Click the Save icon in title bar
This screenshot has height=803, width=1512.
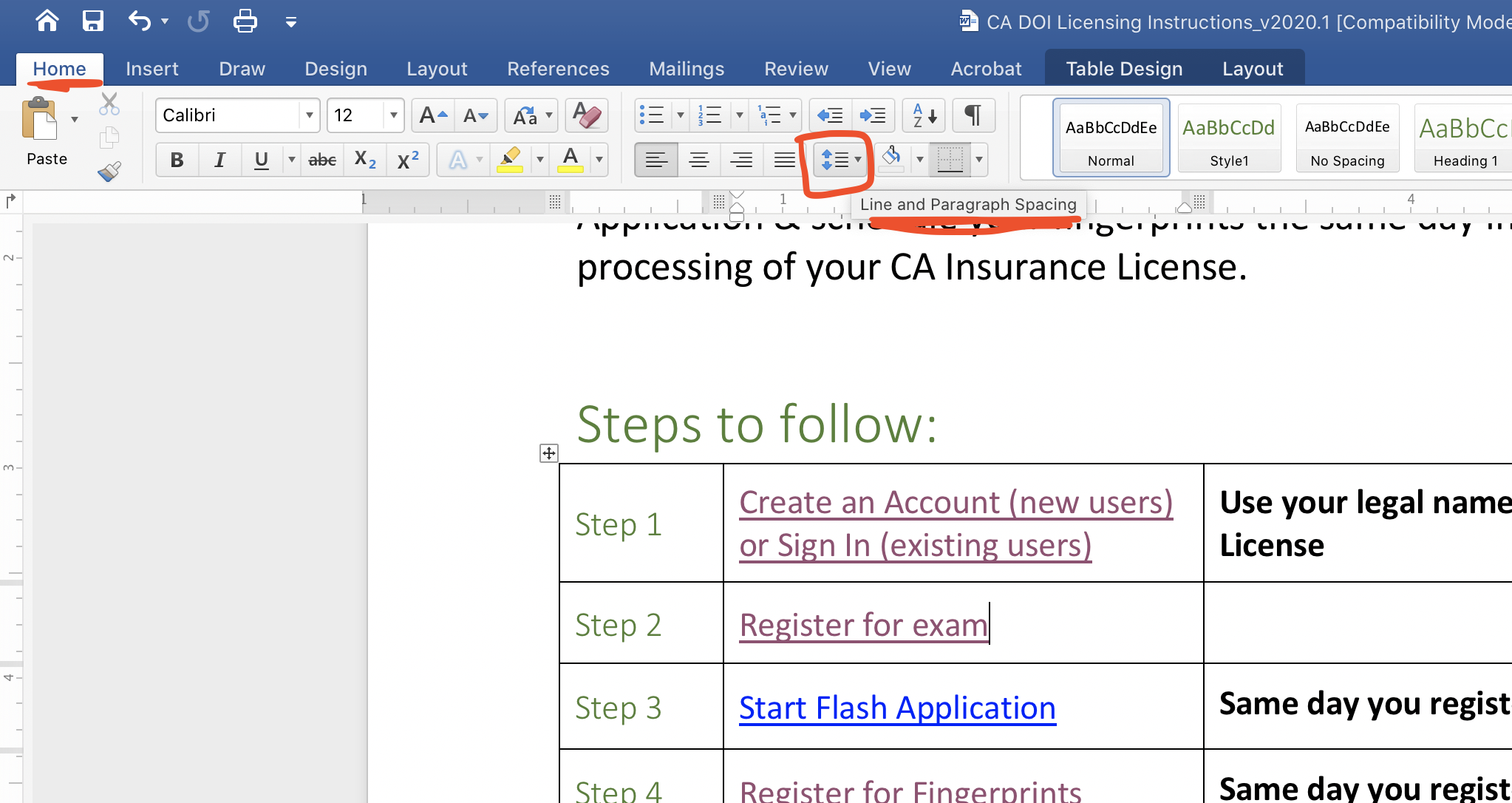(x=92, y=21)
